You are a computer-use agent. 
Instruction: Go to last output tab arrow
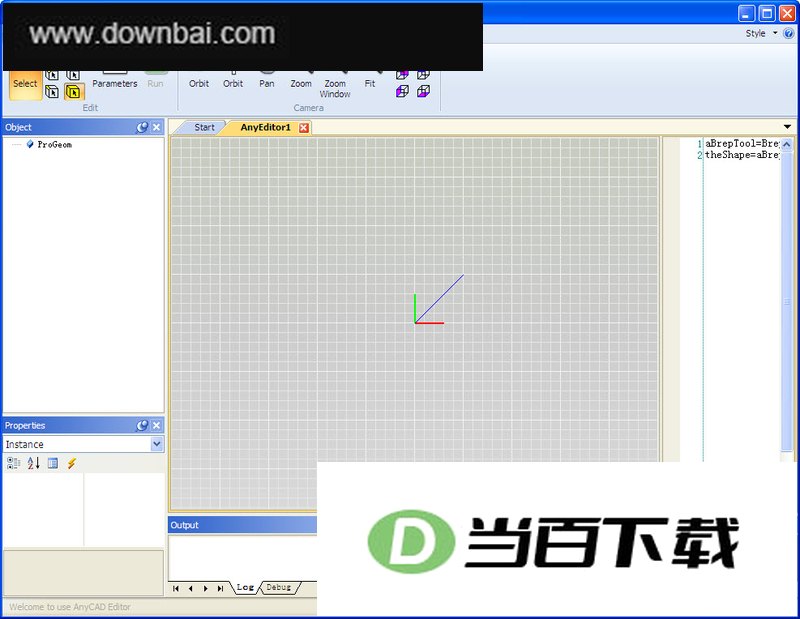pyautogui.click(x=220, y=588)
